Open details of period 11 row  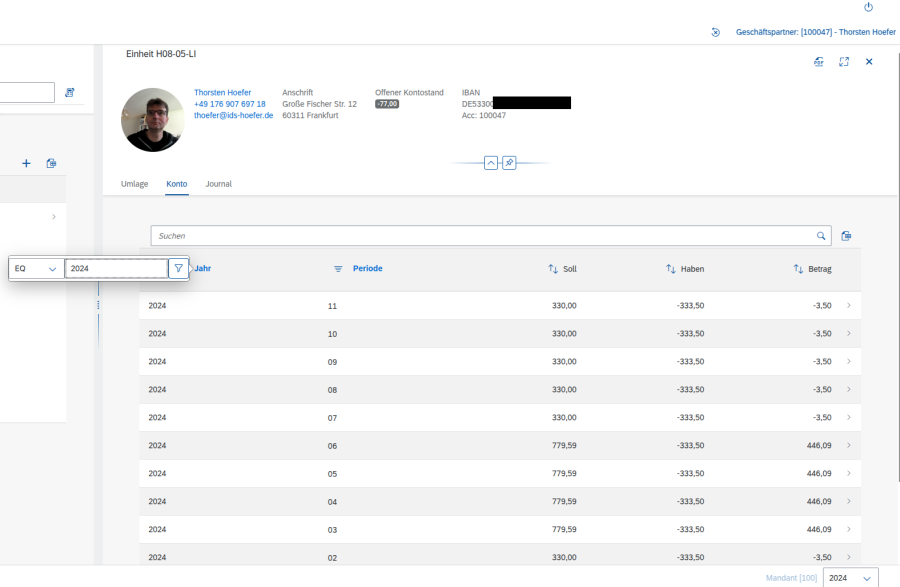click(848, 305)
